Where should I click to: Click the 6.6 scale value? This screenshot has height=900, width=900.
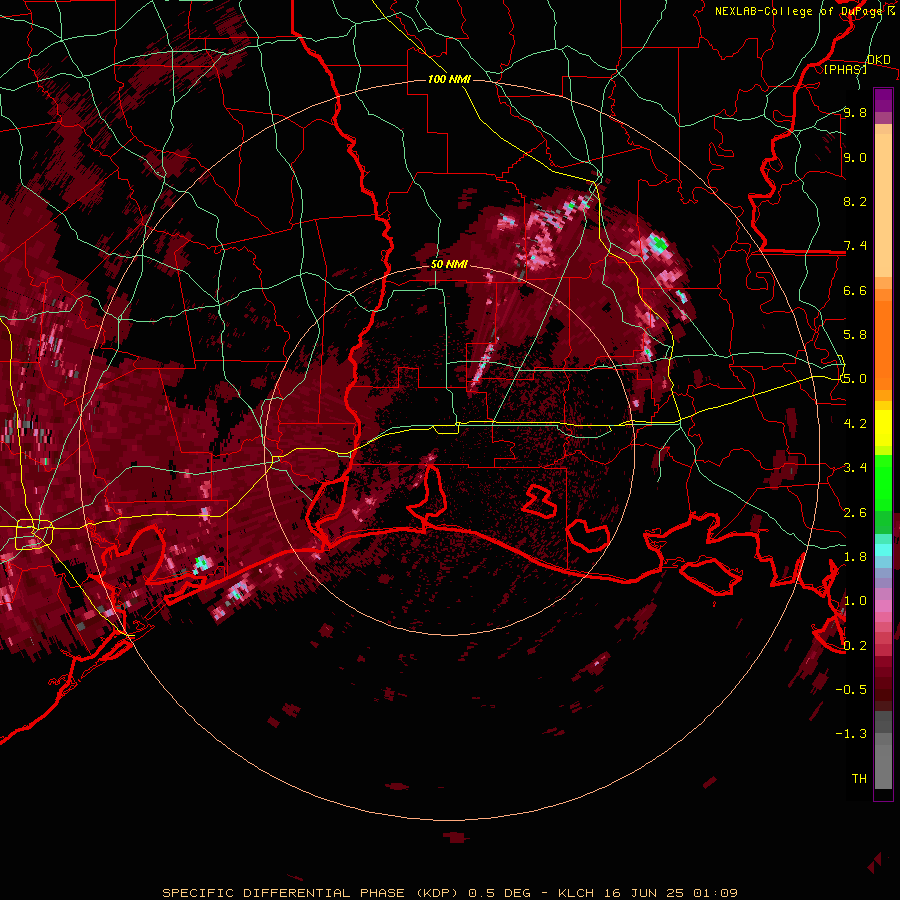tap(855, 290)
